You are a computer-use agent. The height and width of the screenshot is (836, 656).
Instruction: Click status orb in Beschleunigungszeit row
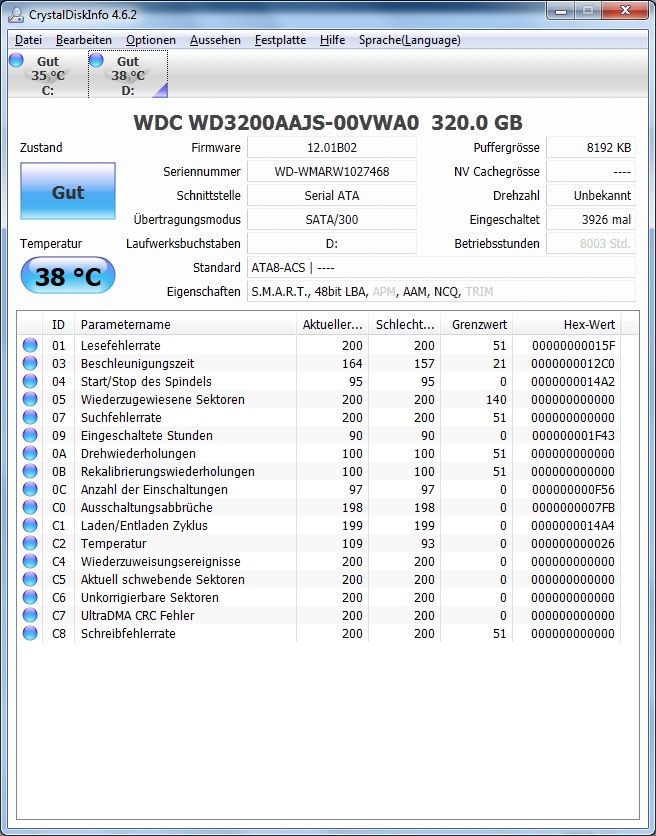coord(30,363)
